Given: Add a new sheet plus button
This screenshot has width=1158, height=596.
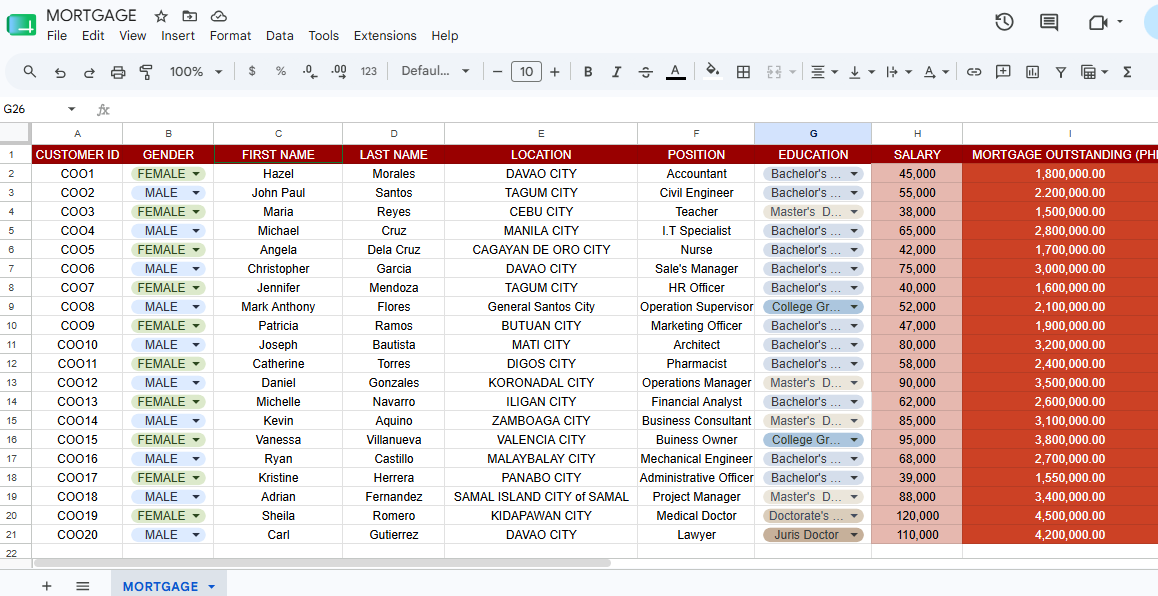Looking at the screenshot, I should pos(47,586).
